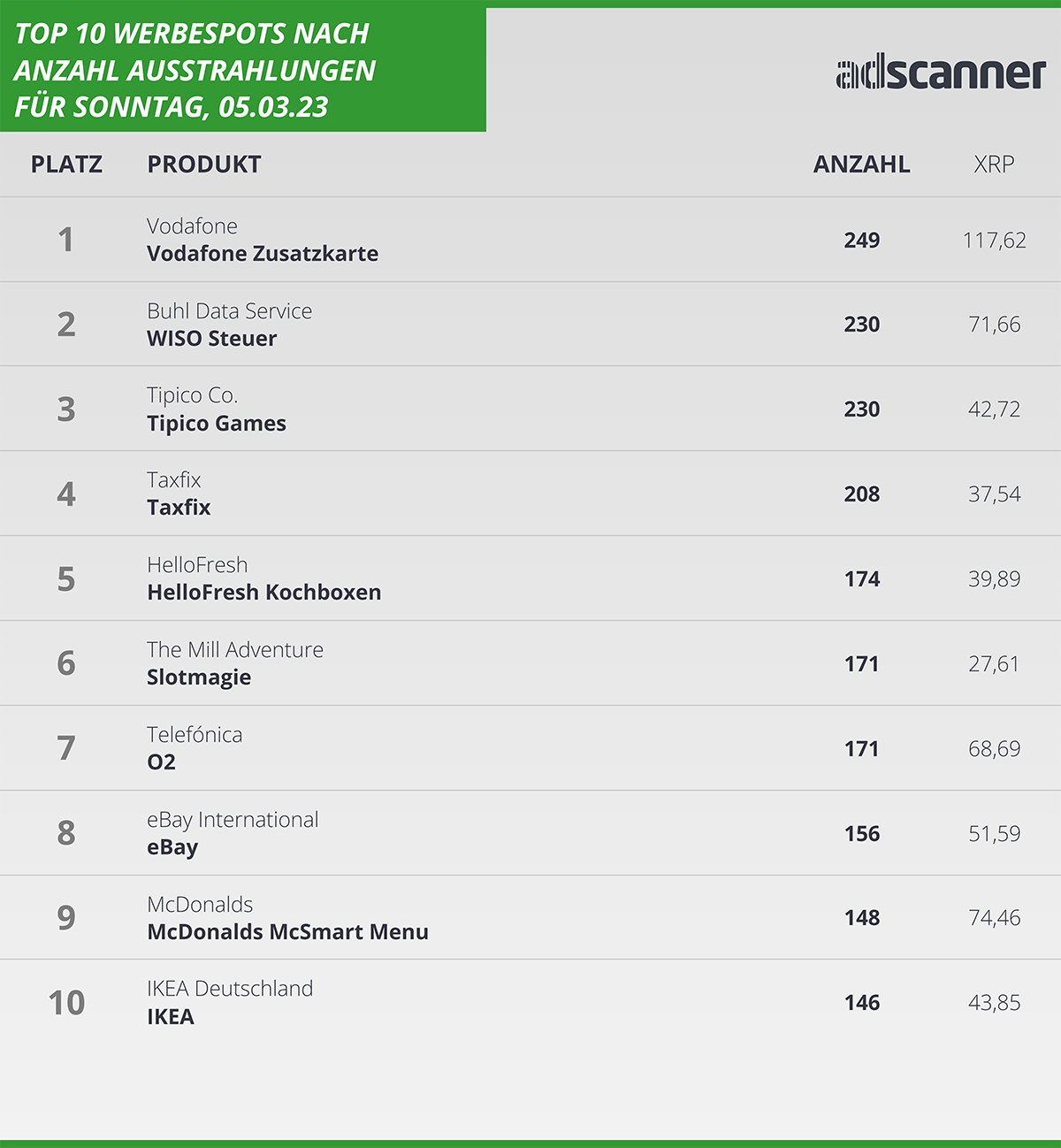1061x1148 pixels.
Task: Click the Slotmagie product name
Action: pos(199,677)
